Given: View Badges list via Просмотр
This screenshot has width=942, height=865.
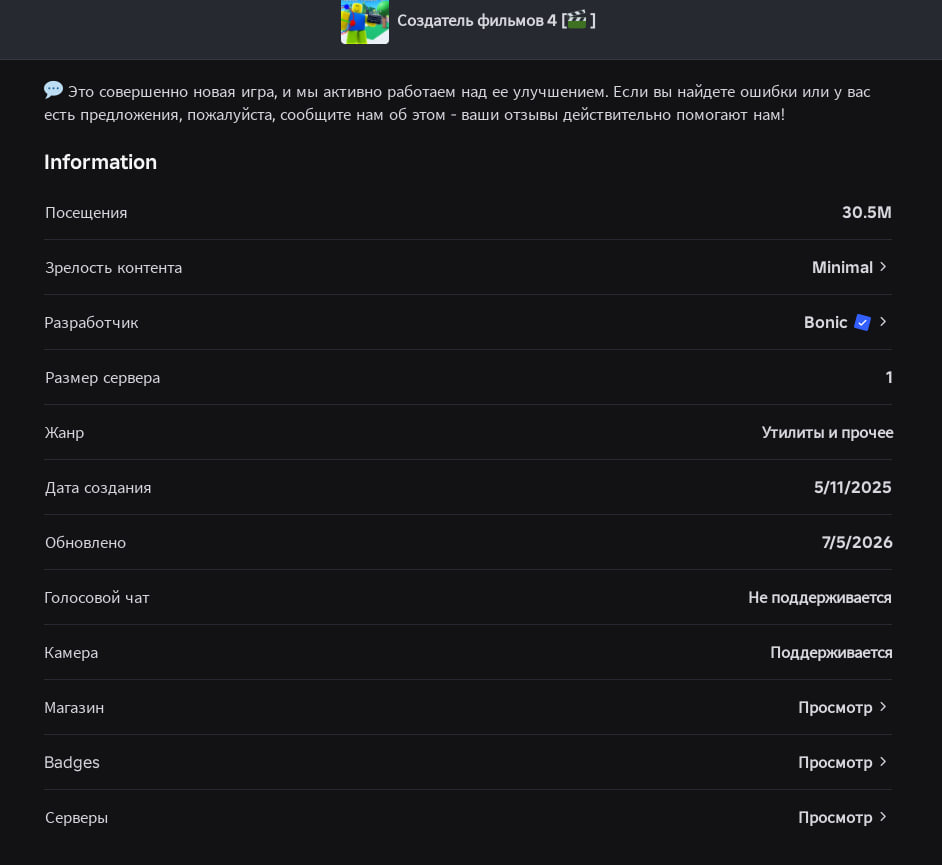Looking at the screenshot, I should coord(835,763).
